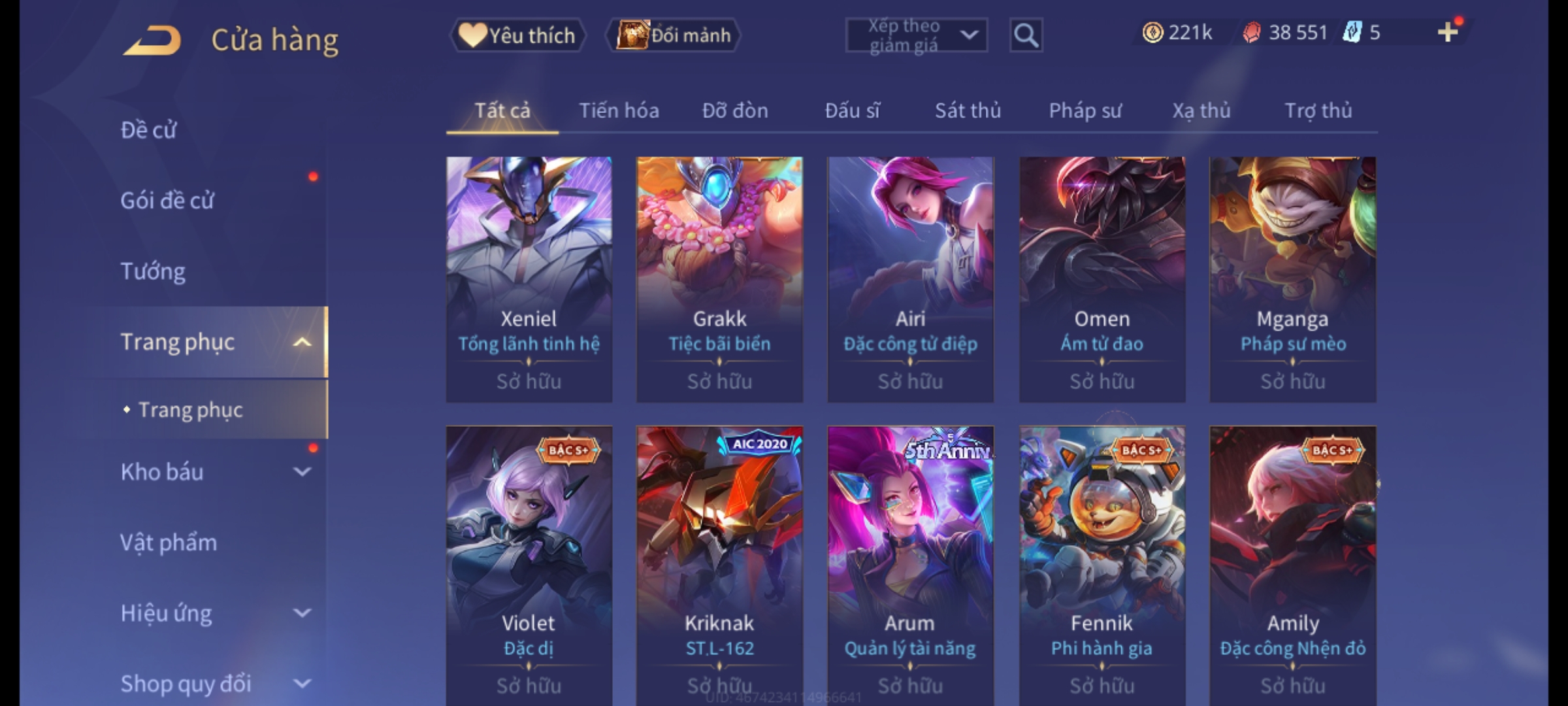The height and width of the screenshot is (706, 1568).
Task: Switch to the Sát thủ tab
Action: [968, 110]
